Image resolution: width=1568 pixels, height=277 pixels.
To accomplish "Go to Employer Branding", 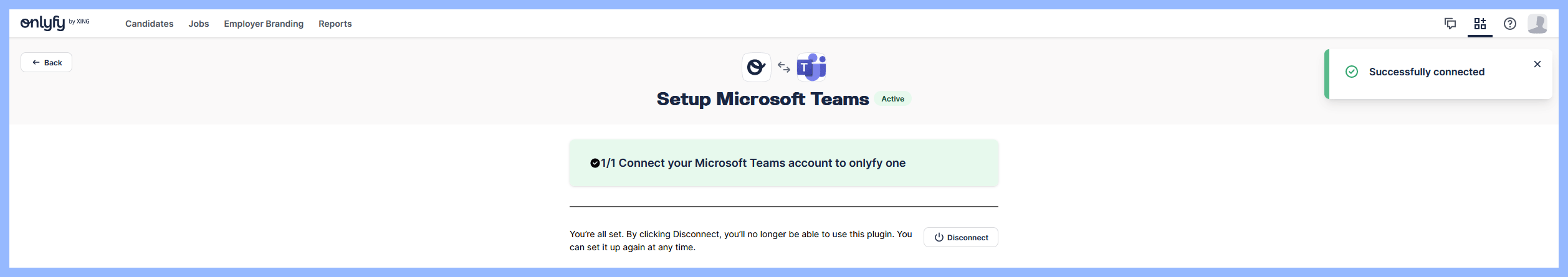I will coord(264,24).
